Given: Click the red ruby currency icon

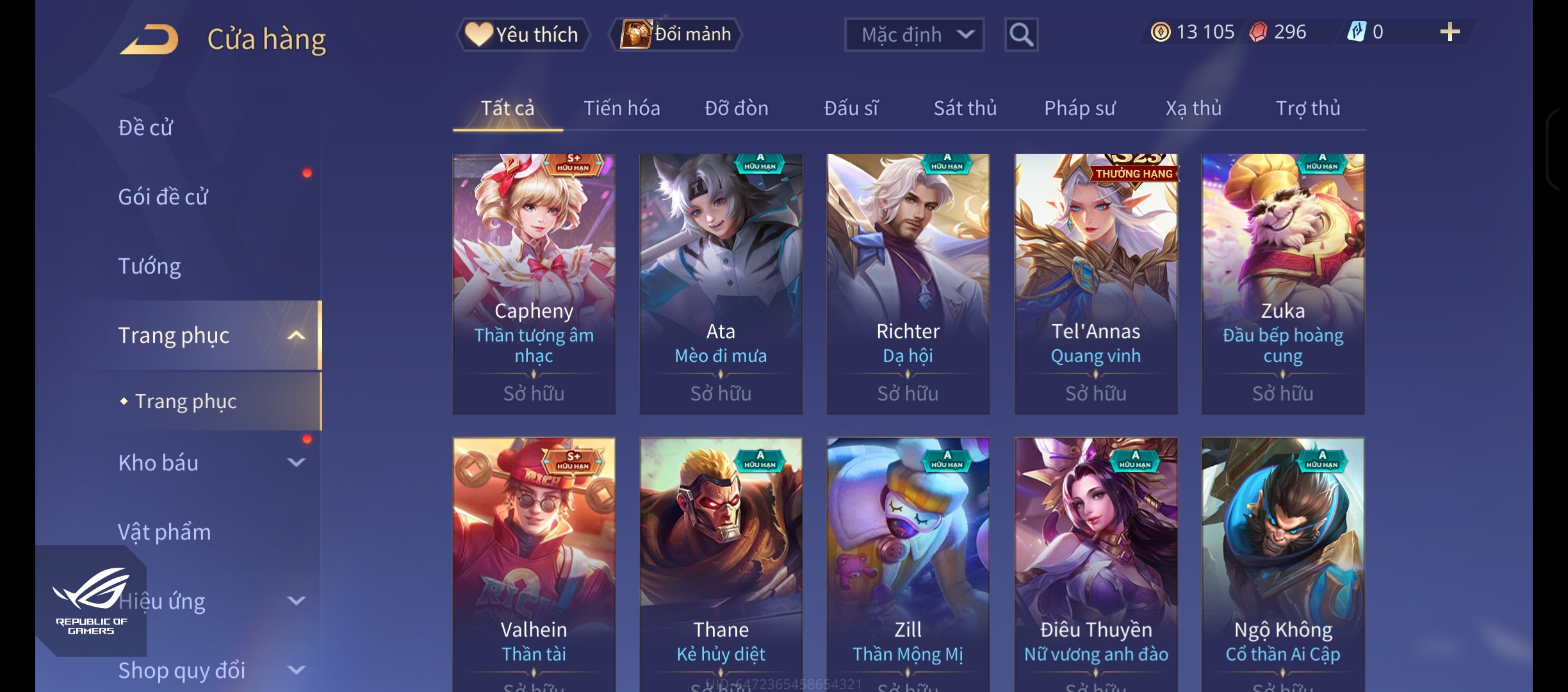Looking at the screenshot, I should pyautogui.click(x=1258, y=31).
